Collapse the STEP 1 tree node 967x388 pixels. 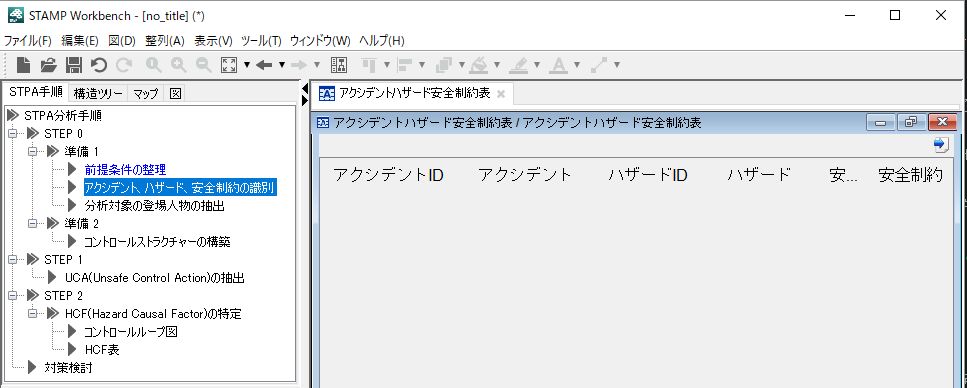[x=13, y=260]
